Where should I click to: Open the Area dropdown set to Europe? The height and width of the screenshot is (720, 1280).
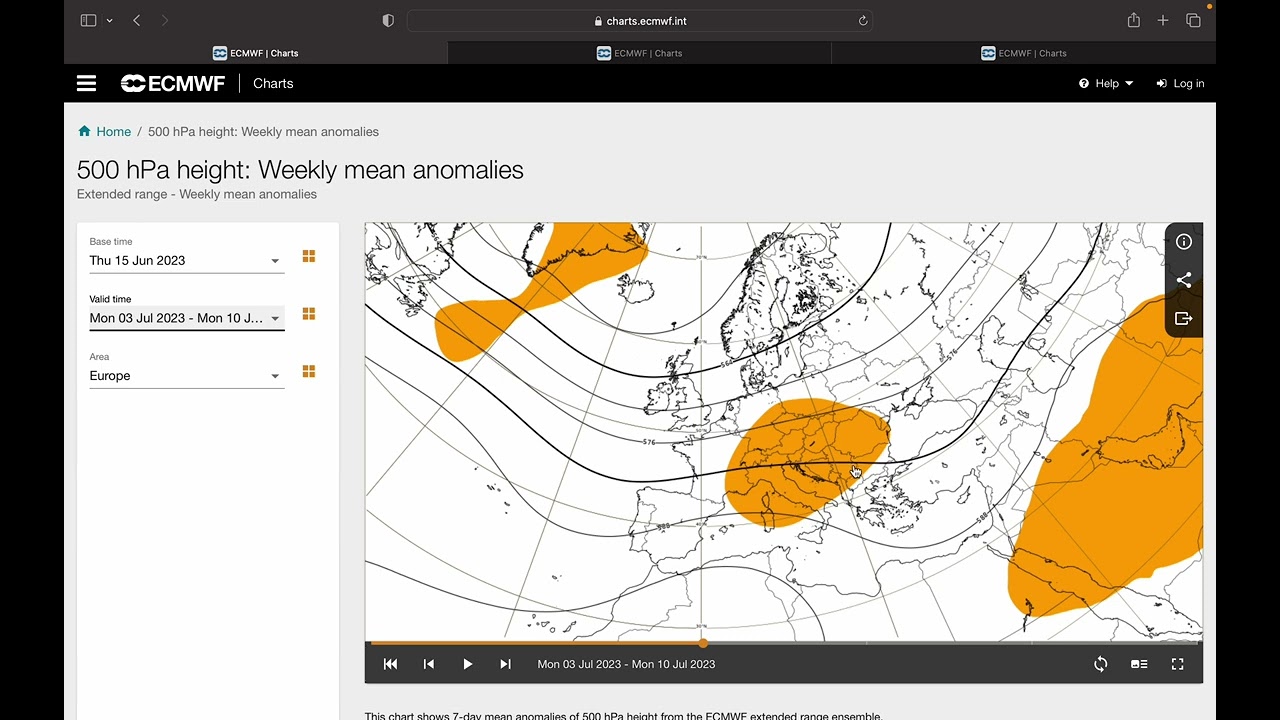[x=186, y=376]
